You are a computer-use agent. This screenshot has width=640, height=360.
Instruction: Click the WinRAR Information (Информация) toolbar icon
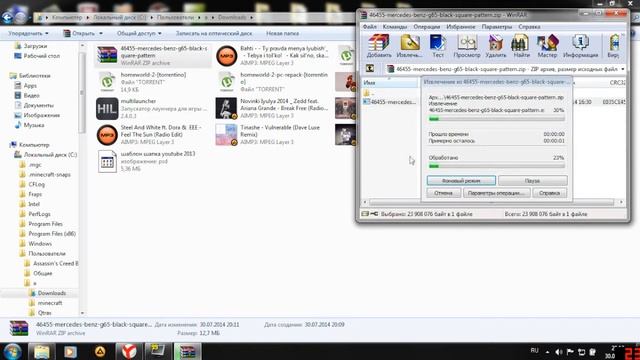click(580, 46)
